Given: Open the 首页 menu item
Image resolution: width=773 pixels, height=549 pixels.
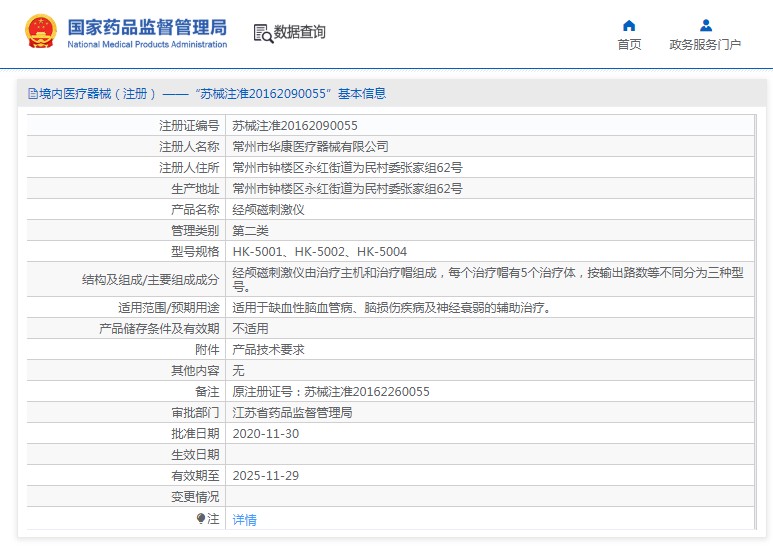Looking at the screenshot, I should pos(629,45).
